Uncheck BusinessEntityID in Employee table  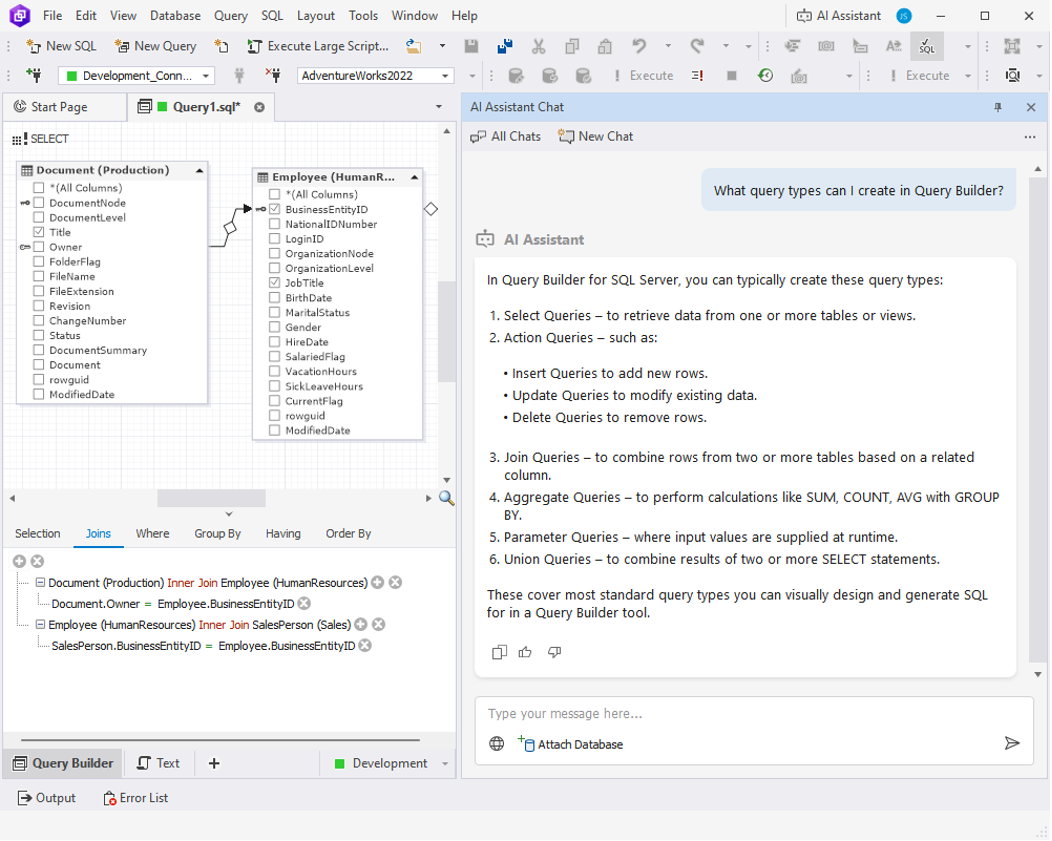274,209
